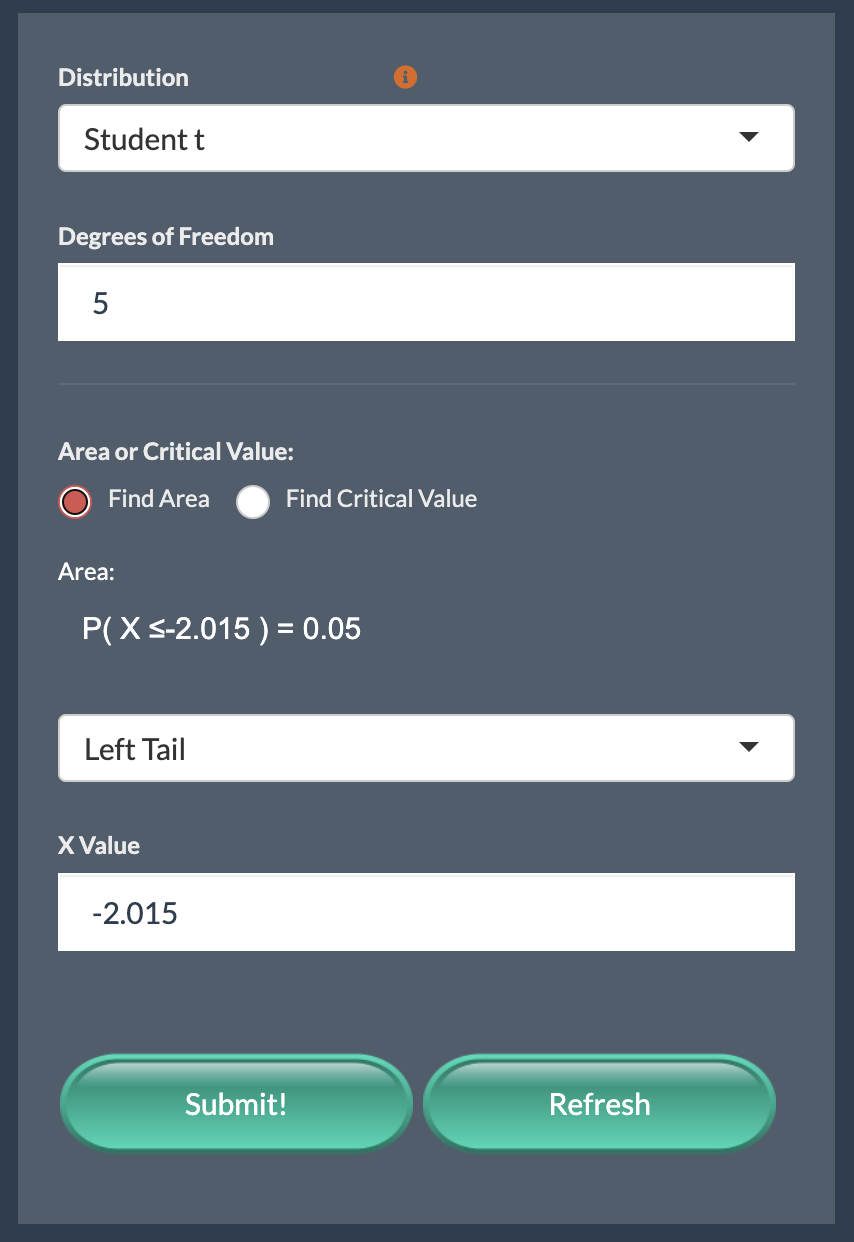Image resolution: width=854 pixels, height=1242 pixels.
Task: Click the Degrees of Freedom input field
Action: (426, 302)
